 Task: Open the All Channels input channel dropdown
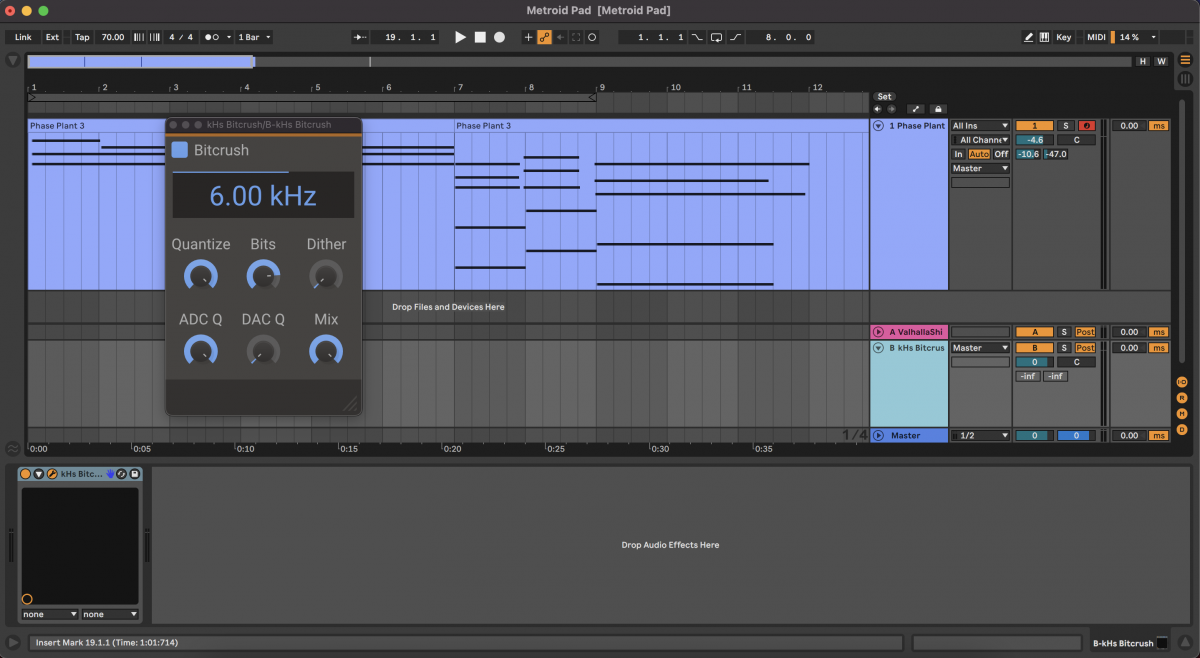[x=981, y=140]
